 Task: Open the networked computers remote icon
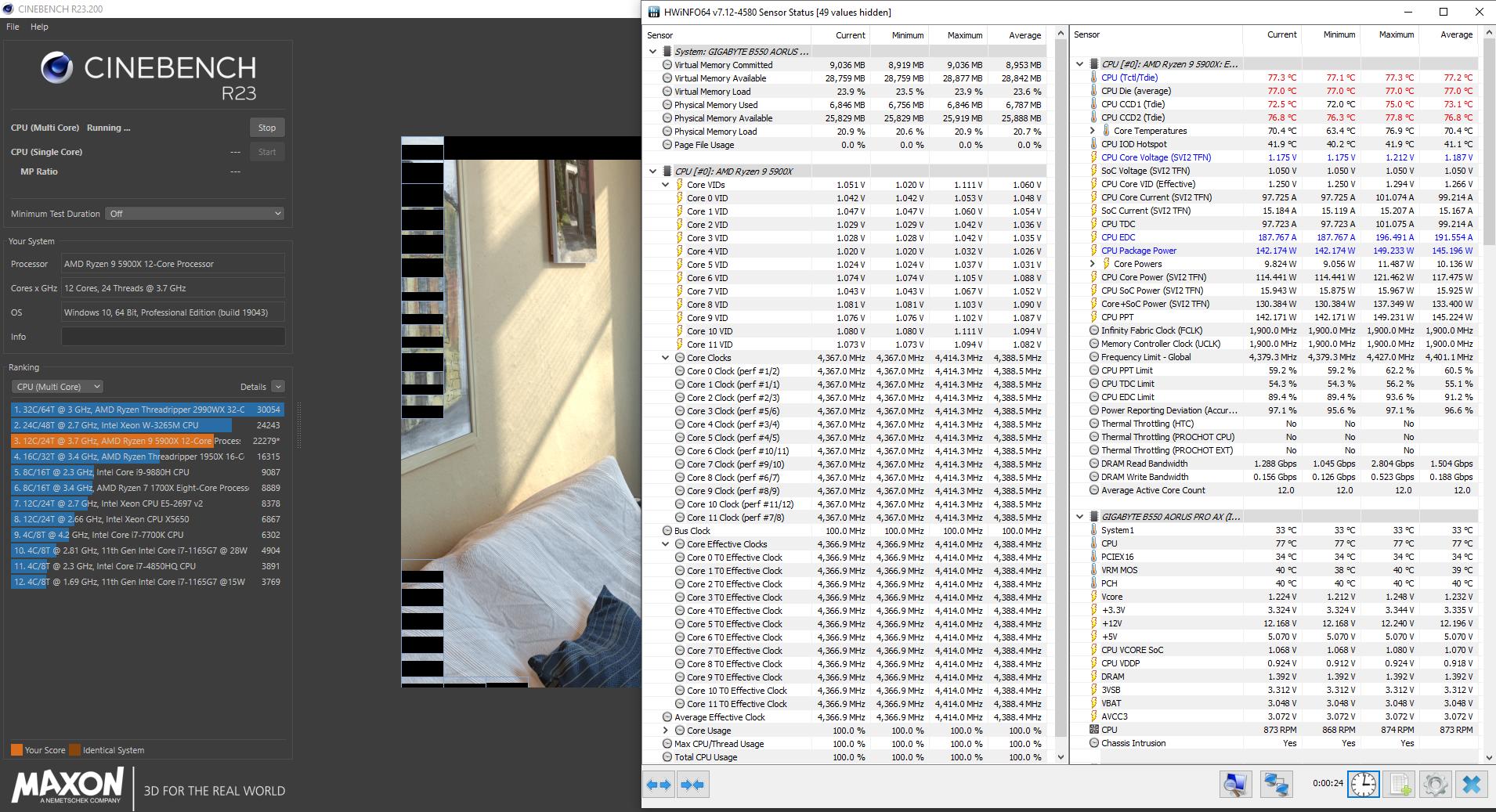click(x=1276, y=784)
